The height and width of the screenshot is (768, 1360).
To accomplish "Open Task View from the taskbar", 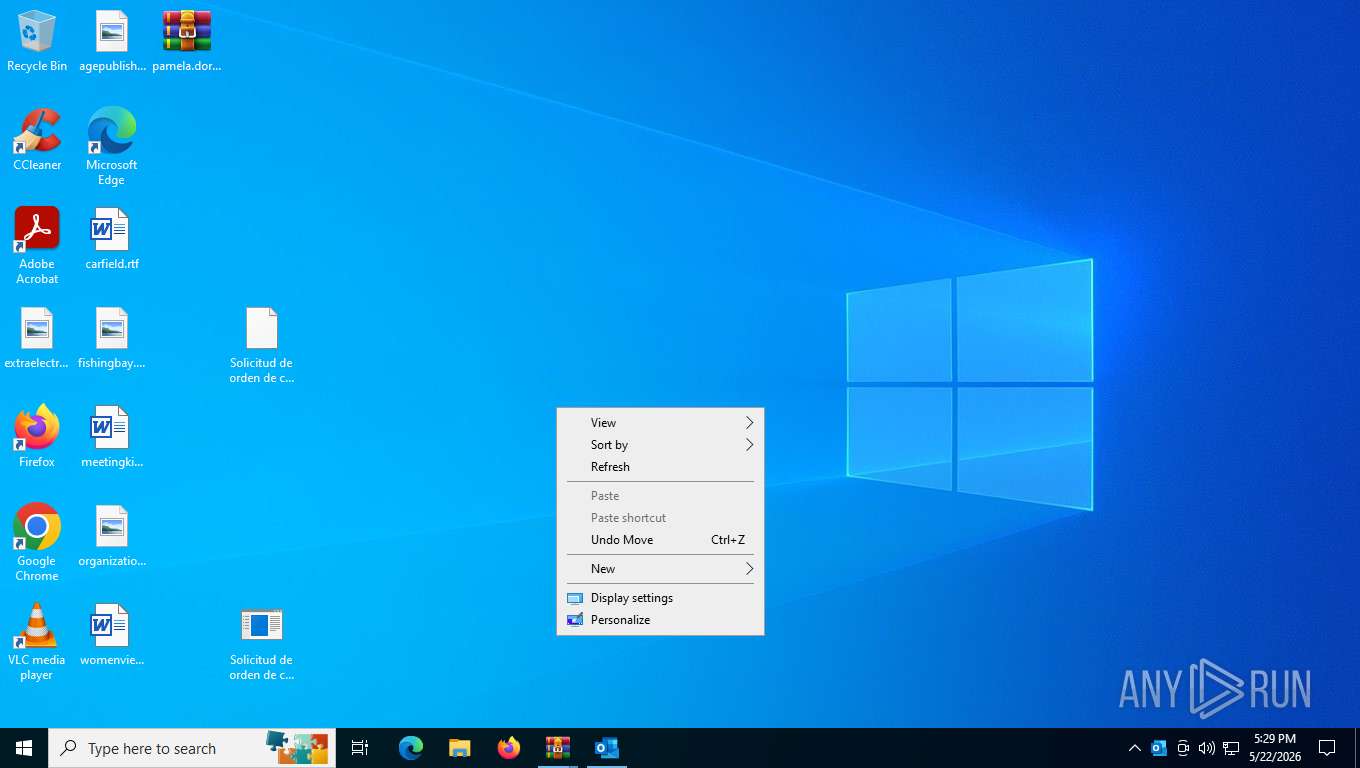I will pyautogui.click(x=360, y=748).
